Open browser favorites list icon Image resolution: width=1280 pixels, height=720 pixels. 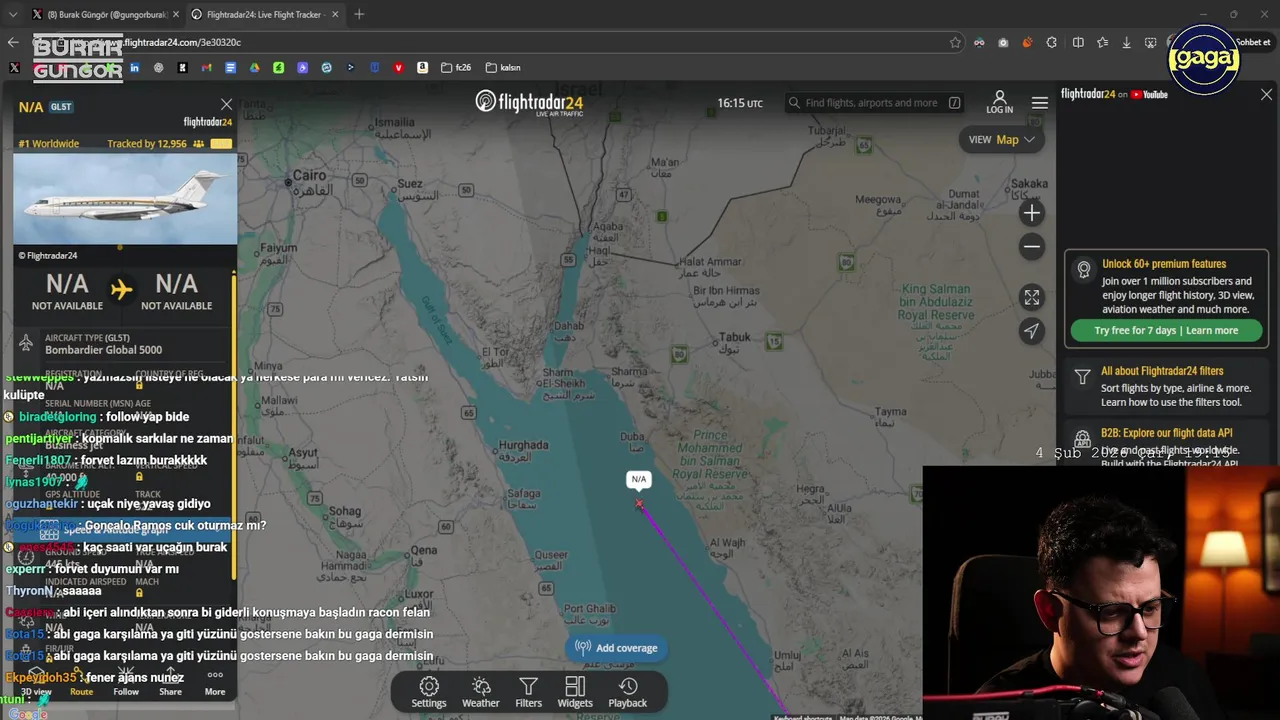click(1102, 42)
